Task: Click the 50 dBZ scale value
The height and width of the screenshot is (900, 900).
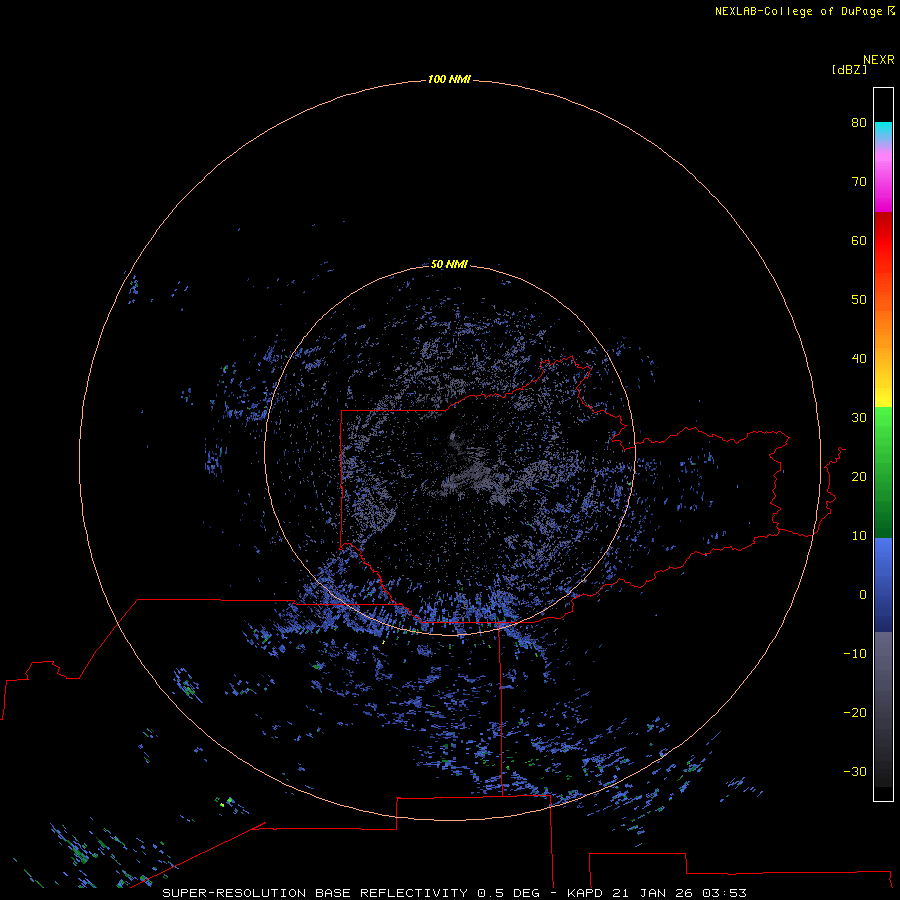Action: pyautogui.click(x=859, y=300)
